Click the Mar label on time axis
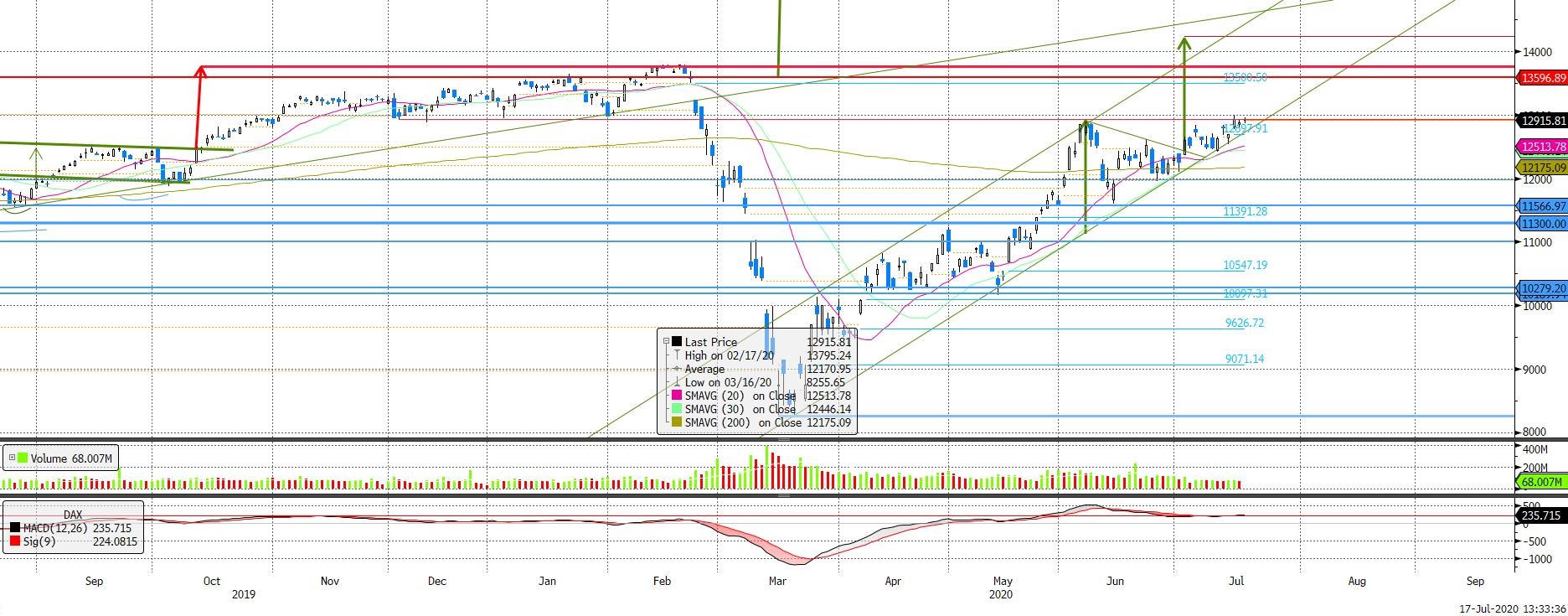The width and height of the screenshot is (1568, 616). 777,581
